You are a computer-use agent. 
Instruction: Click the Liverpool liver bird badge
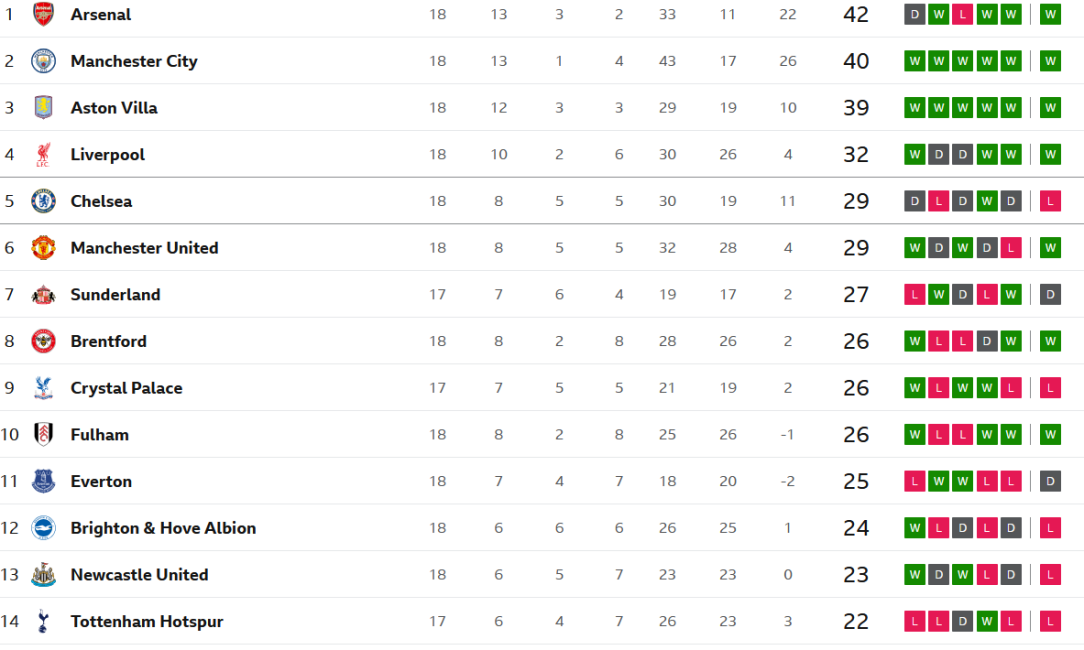(44, 154)
